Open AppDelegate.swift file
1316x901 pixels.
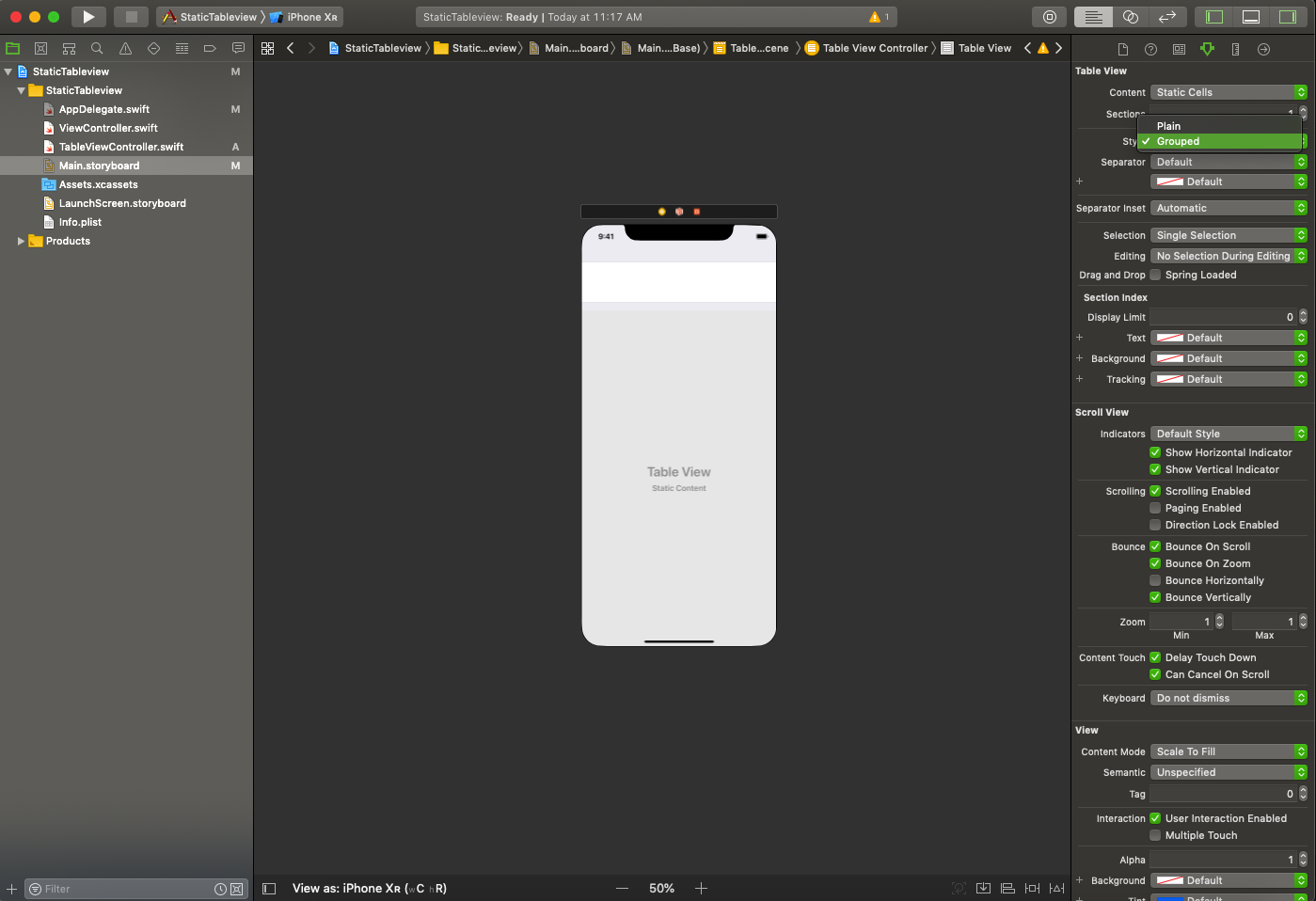tap(103, 109)
